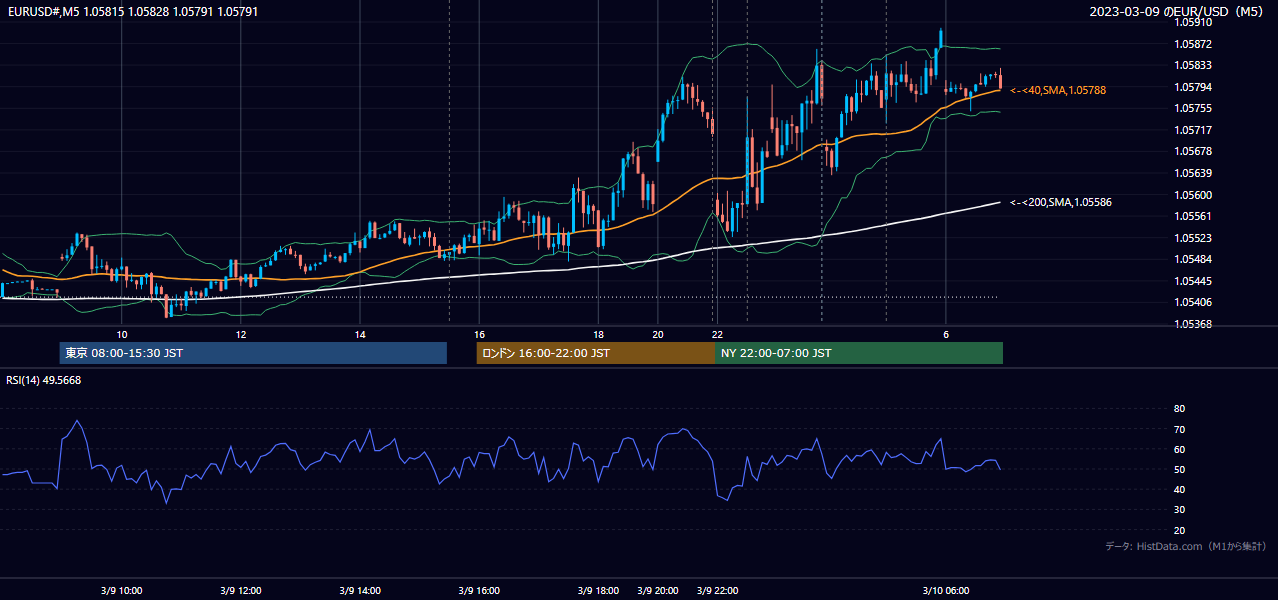Click price axis value 1.05872

1192,44
